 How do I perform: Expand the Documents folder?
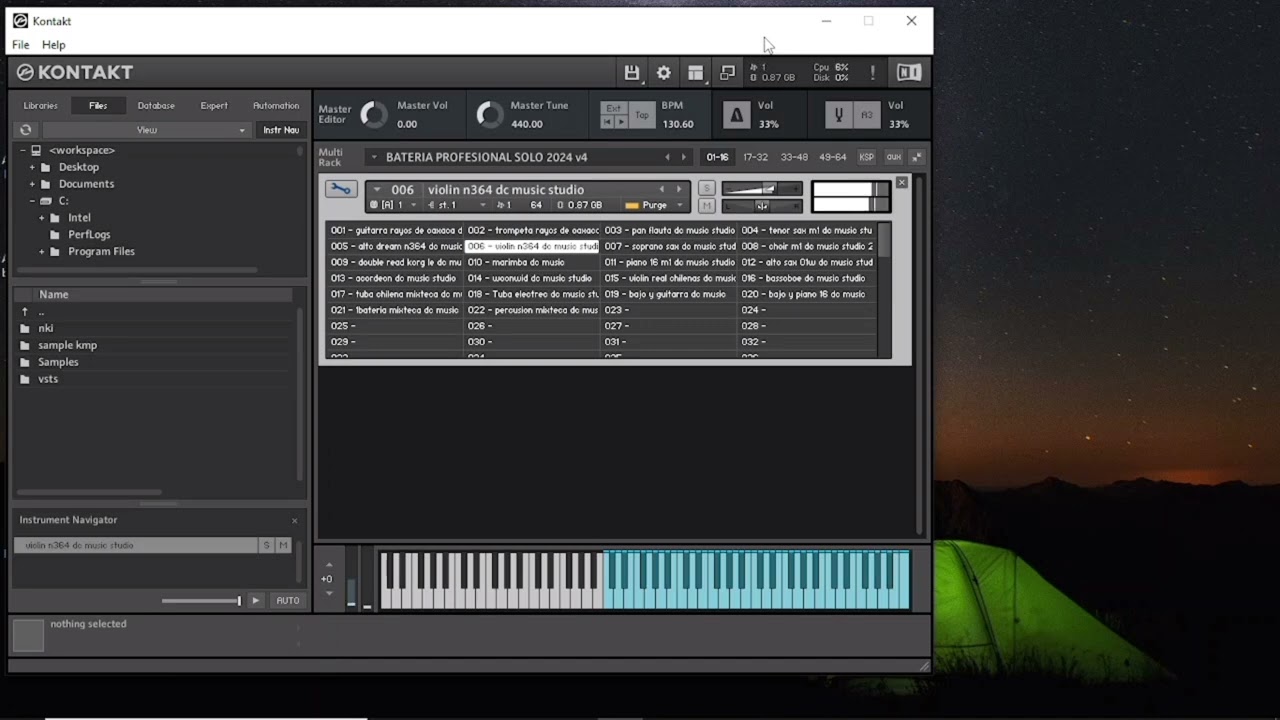click(32, 184)
